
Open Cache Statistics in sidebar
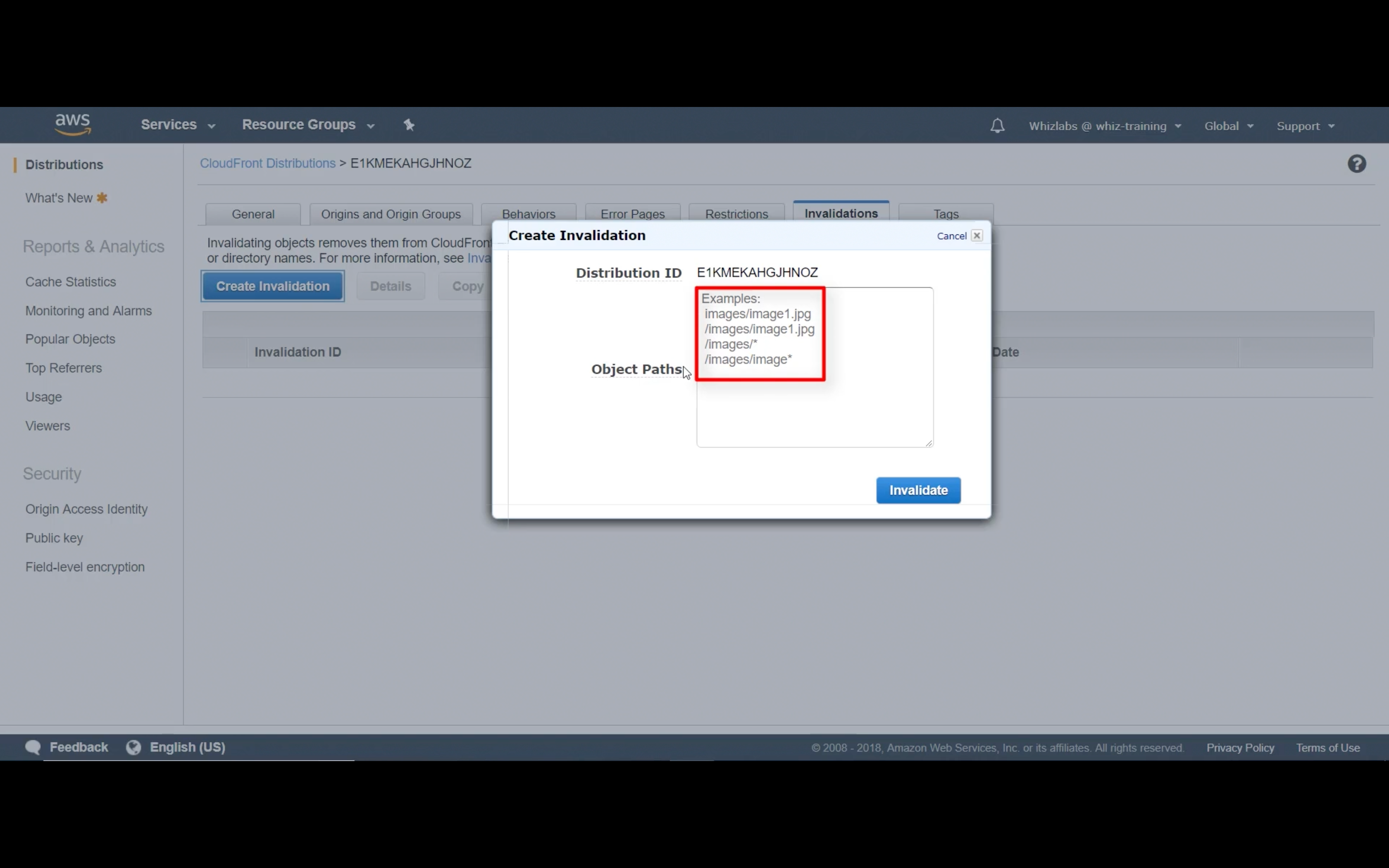71,282
